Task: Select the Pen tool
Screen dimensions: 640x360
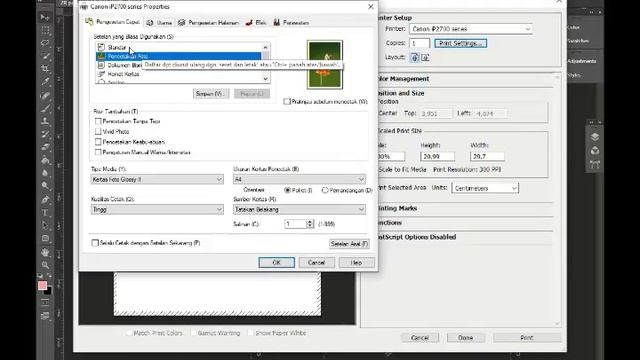Action: click(x=45, y=199)
